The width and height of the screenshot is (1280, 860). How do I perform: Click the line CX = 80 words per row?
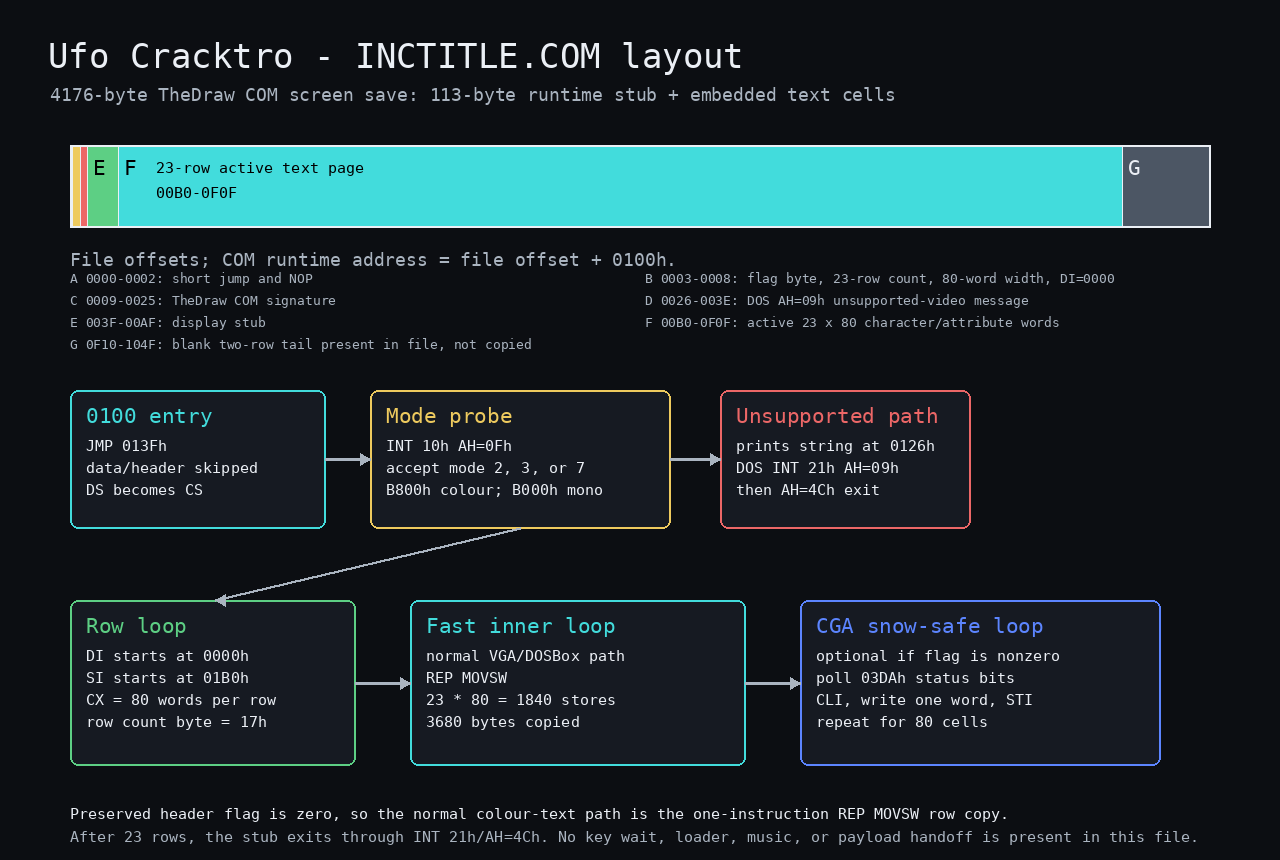(x=181, y=700)
